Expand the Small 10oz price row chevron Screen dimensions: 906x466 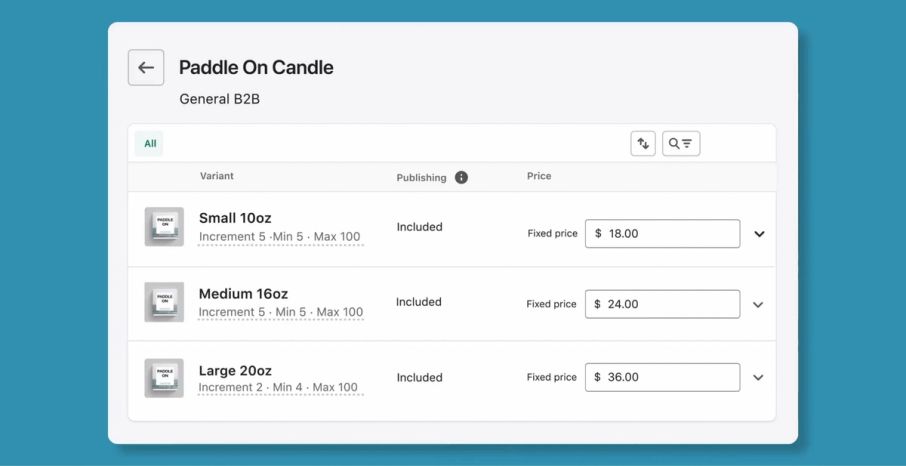(x=759, y=234)
